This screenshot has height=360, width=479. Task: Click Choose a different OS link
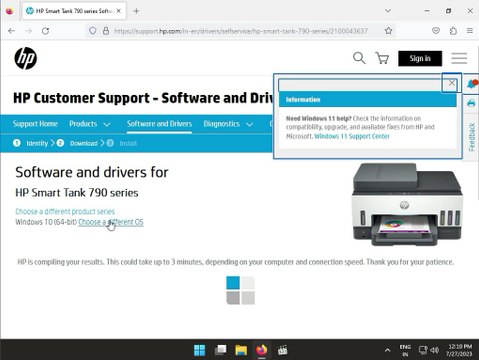[x=111, y=222]
